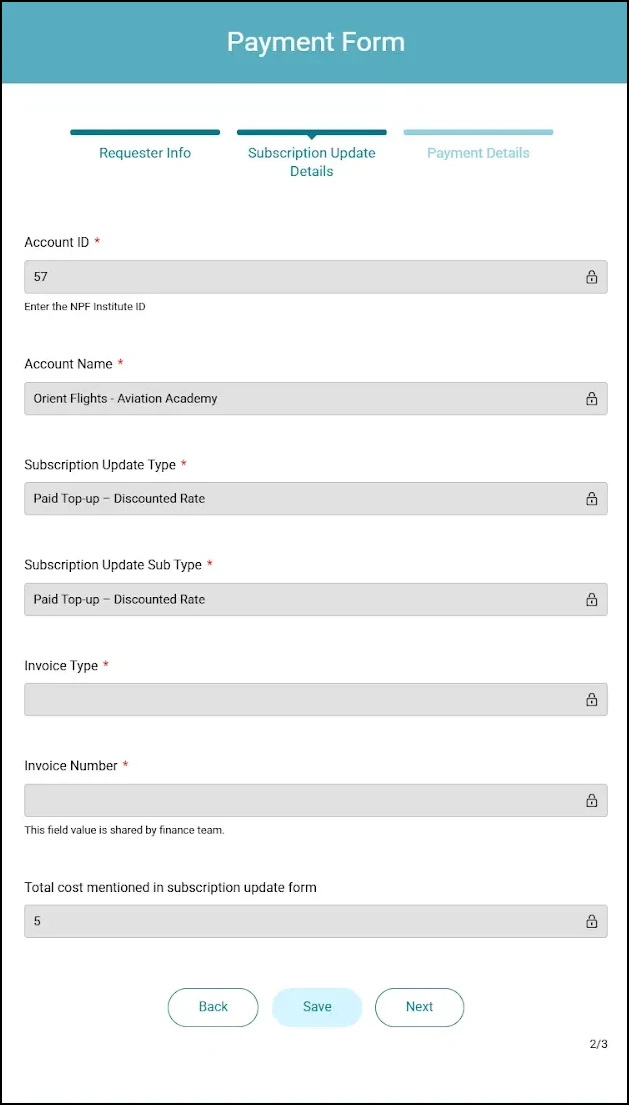The image size is (629, 1105).
Task: Click the Total cost field showing 5
Action: click(x=300, y=922)
